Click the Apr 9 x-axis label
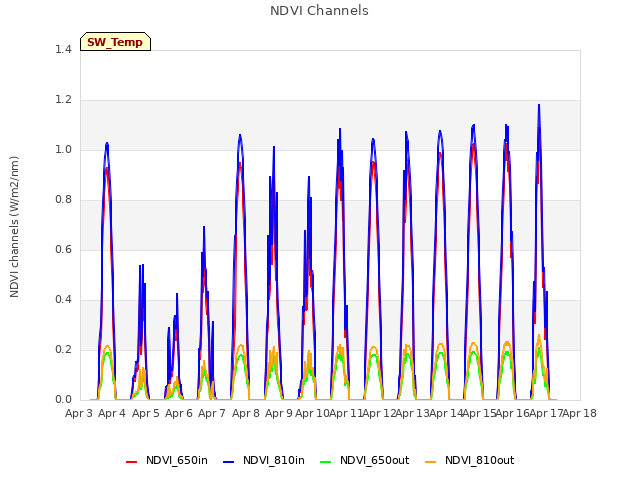This screenshot has width=640, height=480. [279, 413]
